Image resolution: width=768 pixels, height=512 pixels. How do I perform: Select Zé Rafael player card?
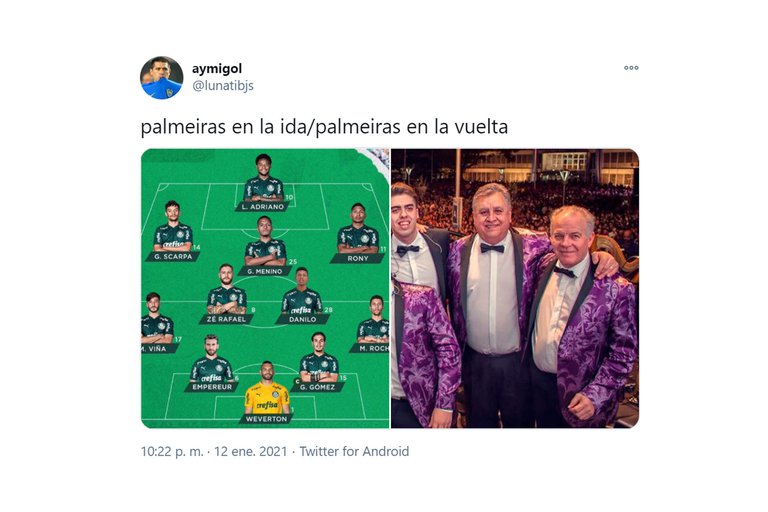coord(226,294)
